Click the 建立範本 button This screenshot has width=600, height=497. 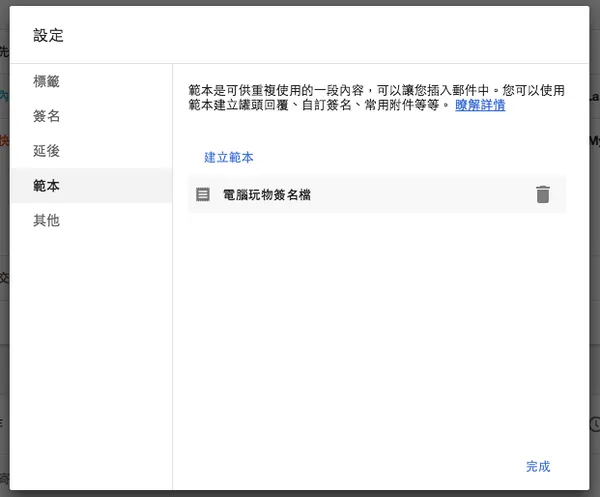[x=229, y=157]
